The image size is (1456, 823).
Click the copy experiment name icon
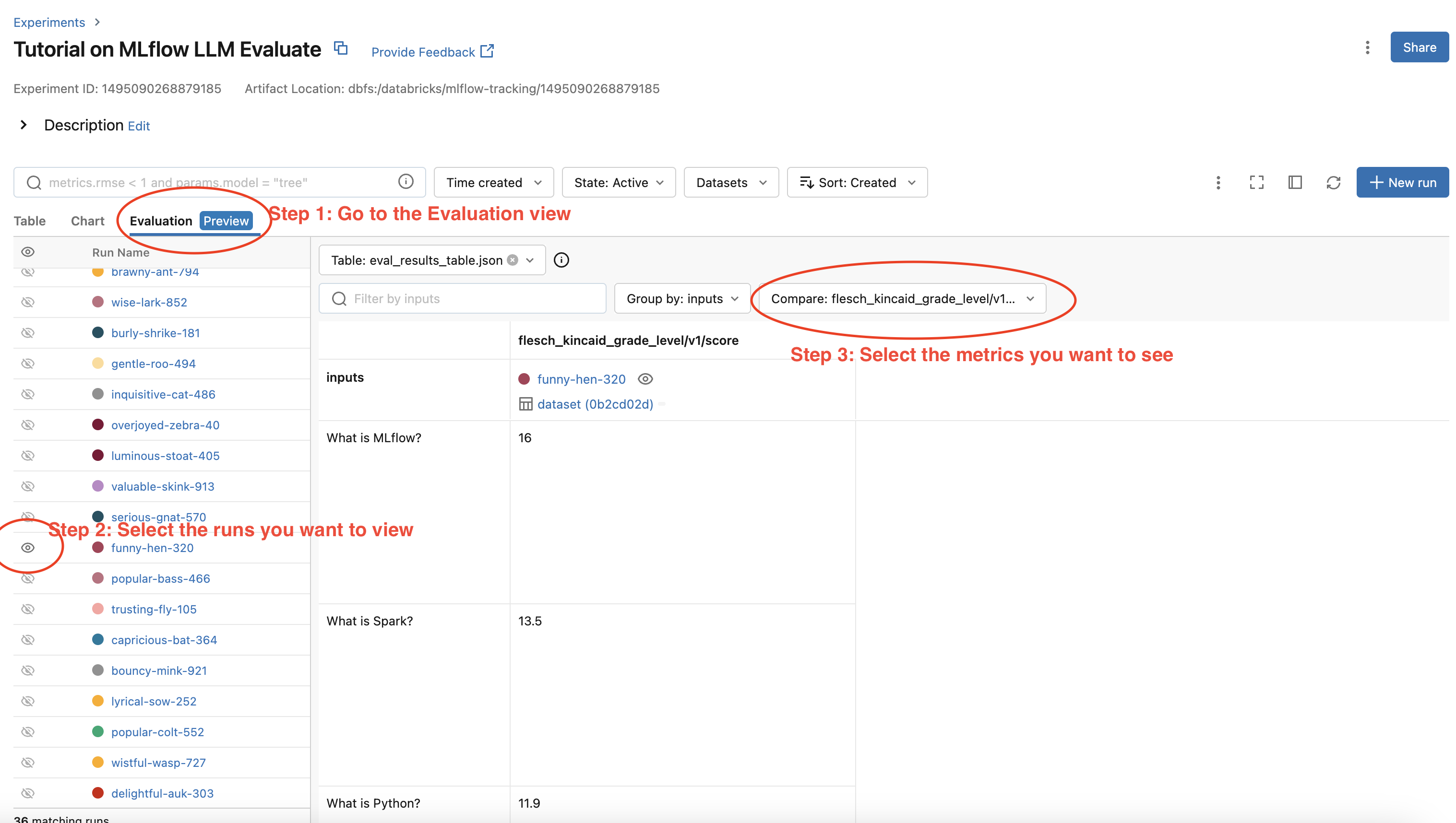coord(340,48)
